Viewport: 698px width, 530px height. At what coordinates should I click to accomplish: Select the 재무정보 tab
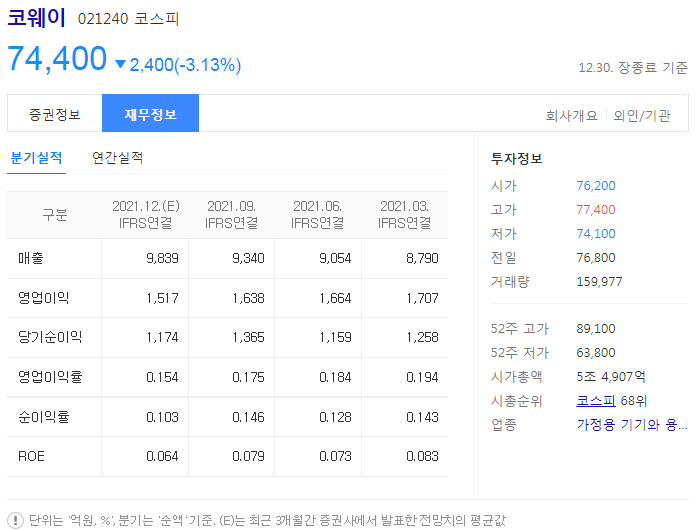(x=150, y=113)
